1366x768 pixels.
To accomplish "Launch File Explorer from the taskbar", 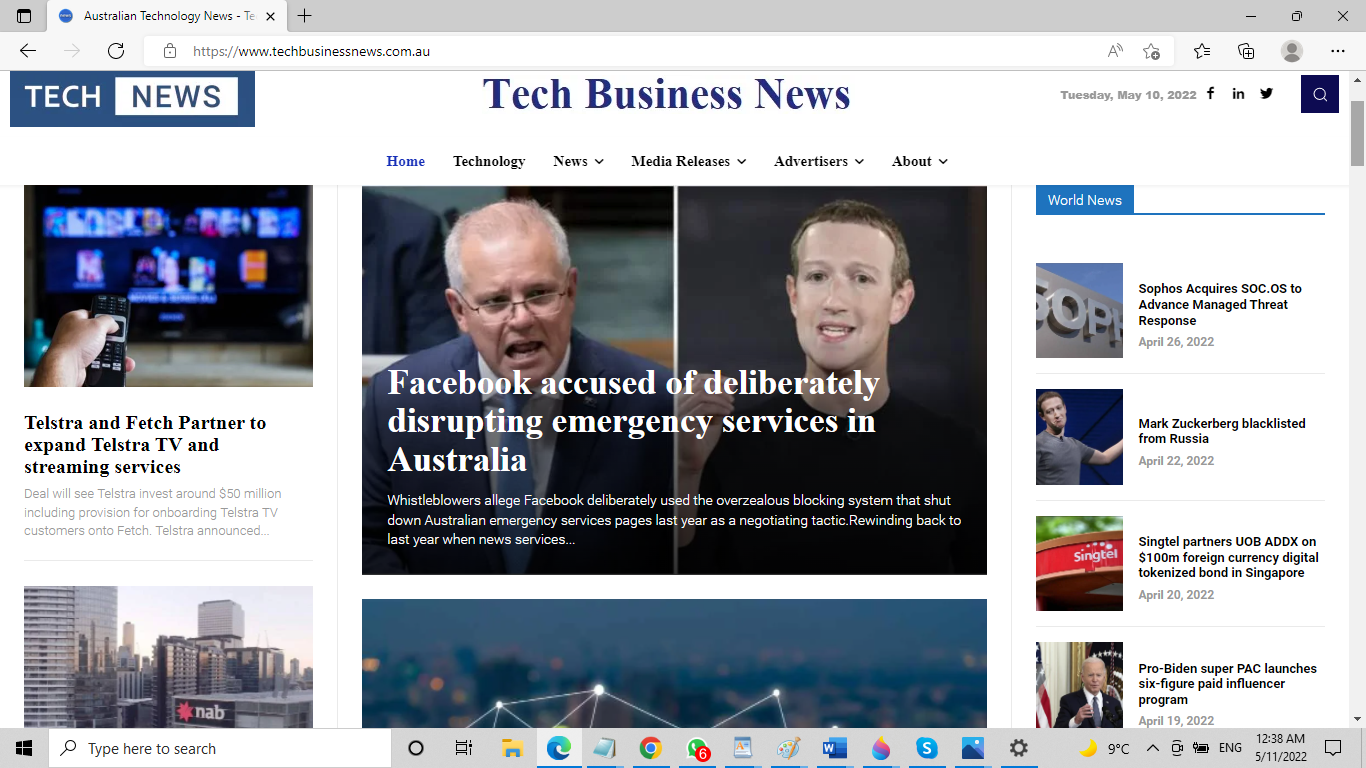I will pyautogui.click(x=512, y=748).
